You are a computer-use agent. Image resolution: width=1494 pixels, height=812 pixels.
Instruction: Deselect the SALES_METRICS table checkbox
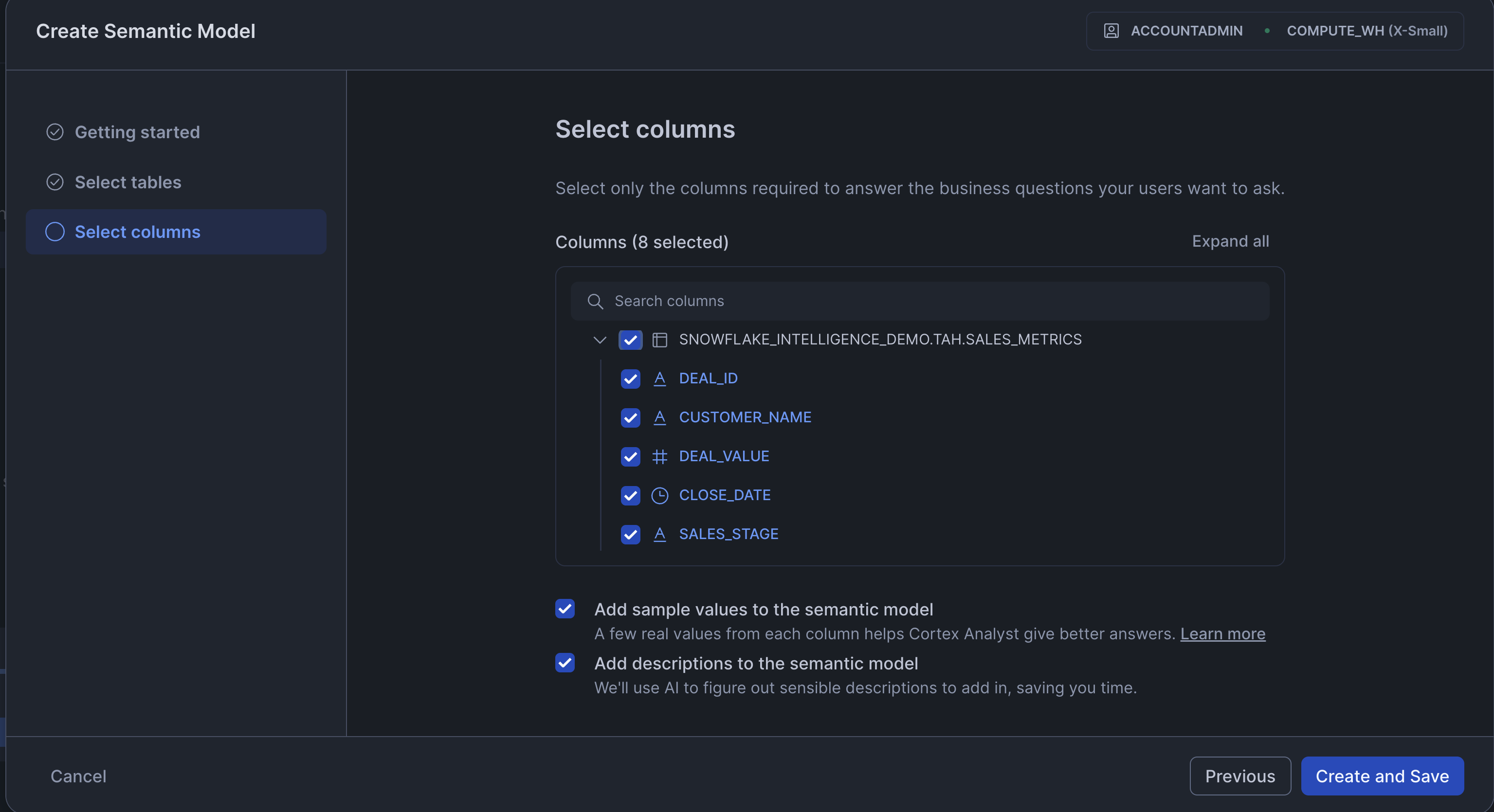(630, 340)
